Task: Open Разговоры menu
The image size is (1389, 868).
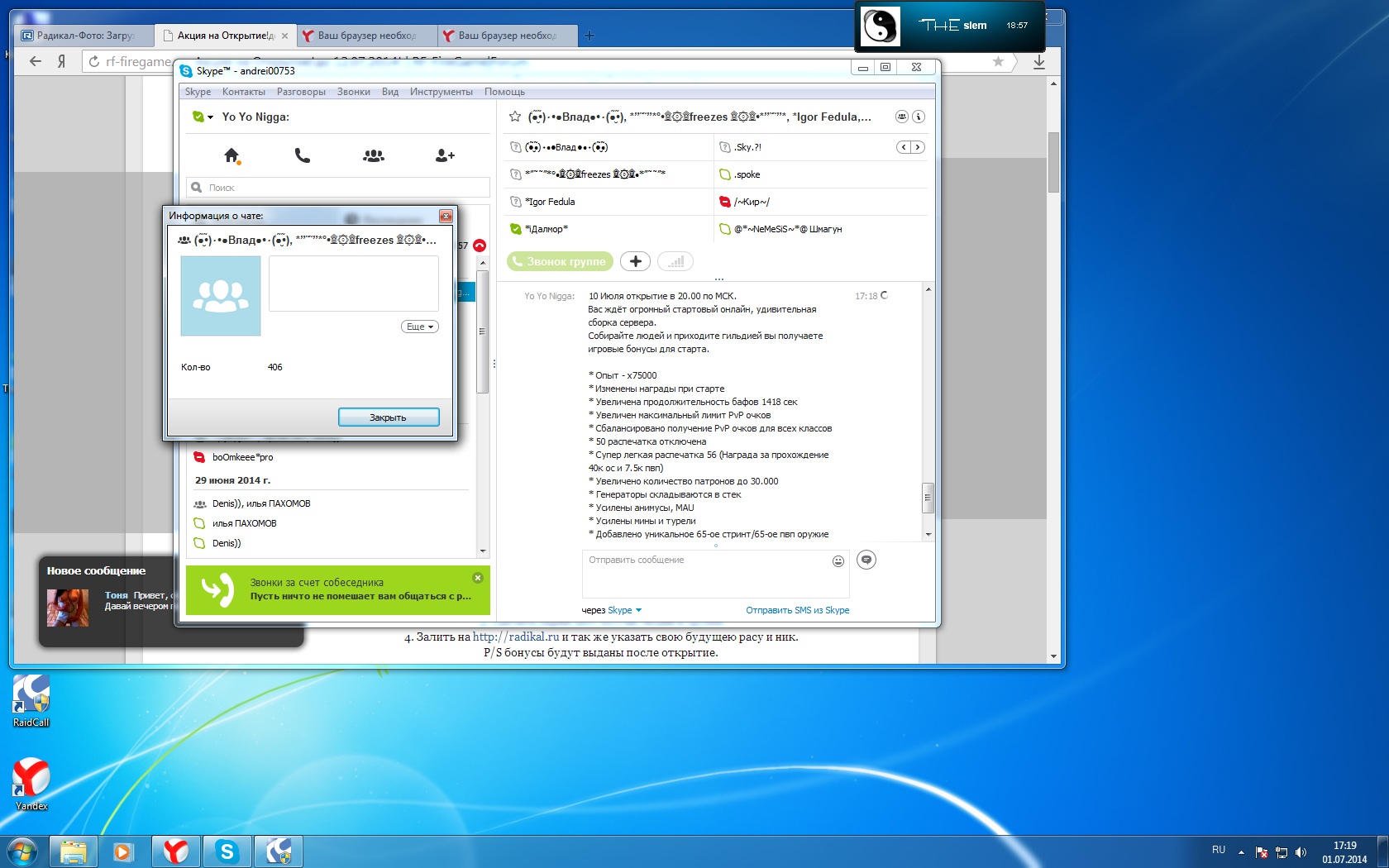Action: coord(301,92)
